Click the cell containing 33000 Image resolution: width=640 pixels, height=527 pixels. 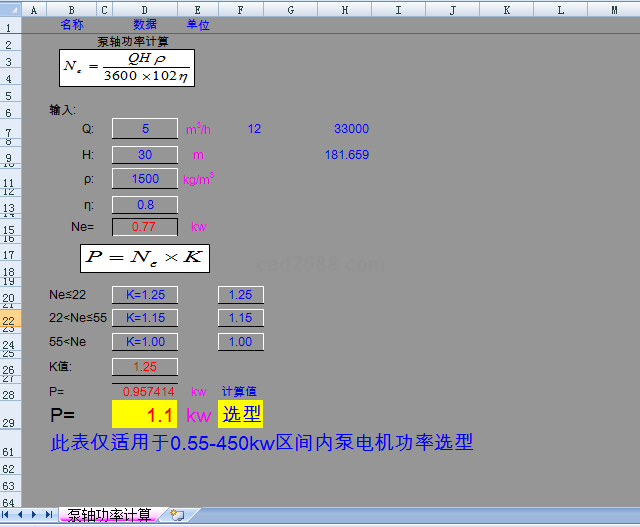[351, 129]
